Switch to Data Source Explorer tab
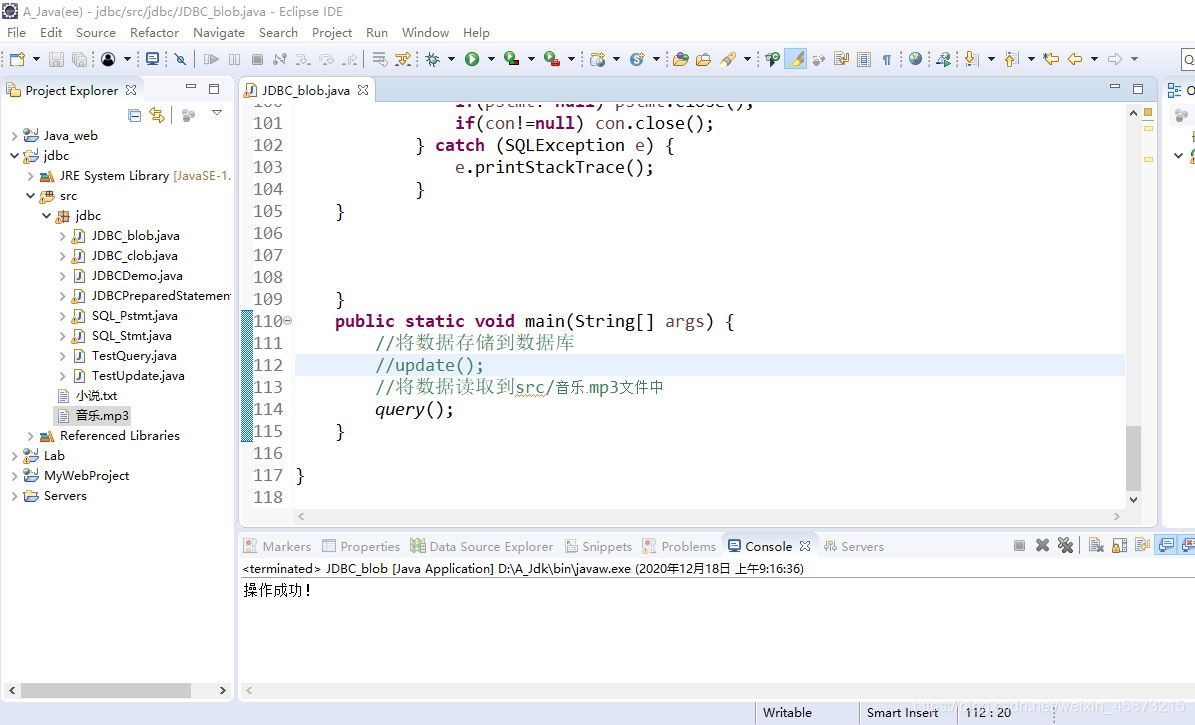Image resolution: width=1195 pixels, height=725 pixels. point(482,546)
